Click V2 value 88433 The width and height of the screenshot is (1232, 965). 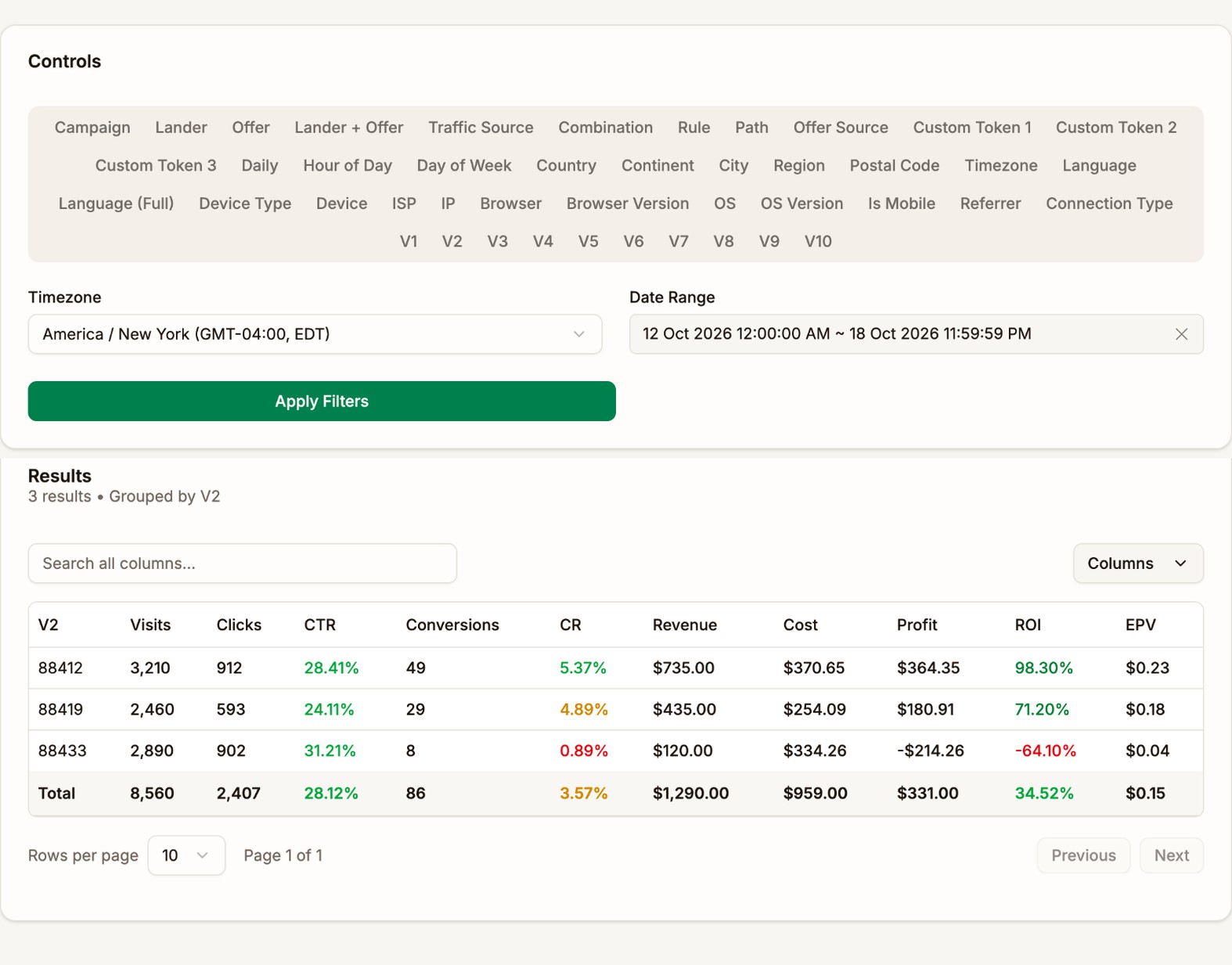tap(62, 751)
